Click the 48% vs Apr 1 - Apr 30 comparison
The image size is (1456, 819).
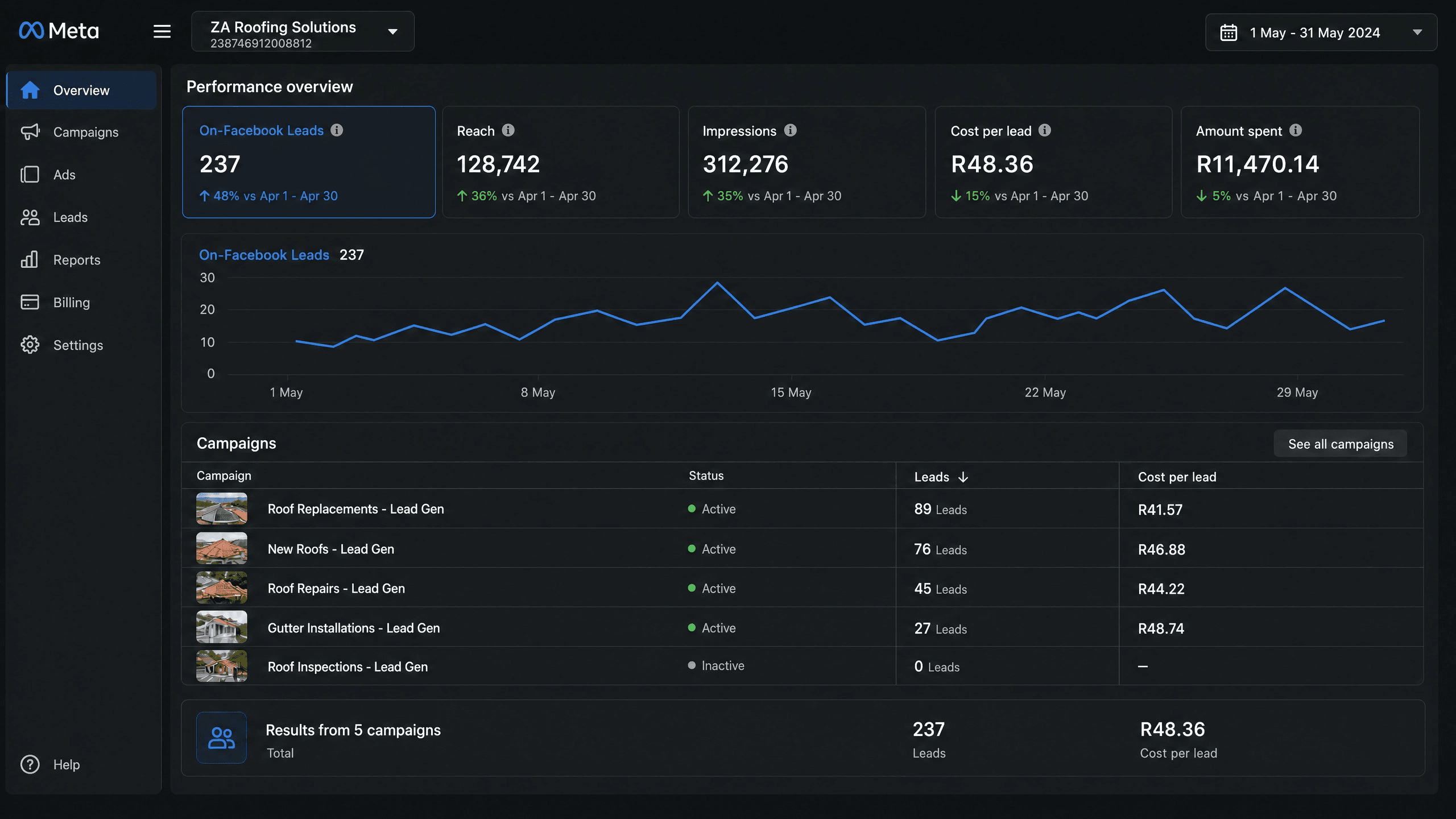(x=268, y=196)
